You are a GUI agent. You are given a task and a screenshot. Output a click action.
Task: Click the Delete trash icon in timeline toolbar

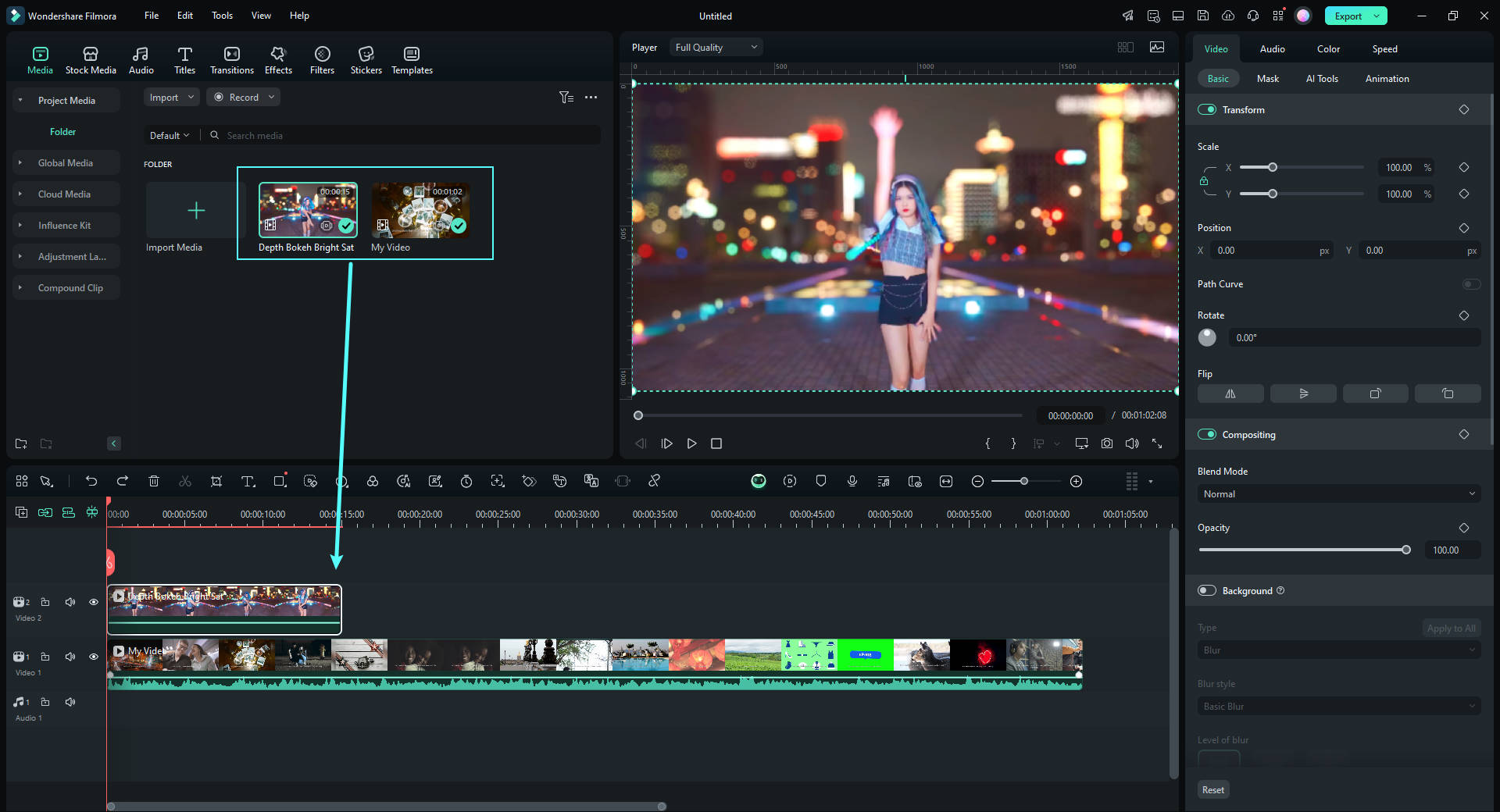154,482
